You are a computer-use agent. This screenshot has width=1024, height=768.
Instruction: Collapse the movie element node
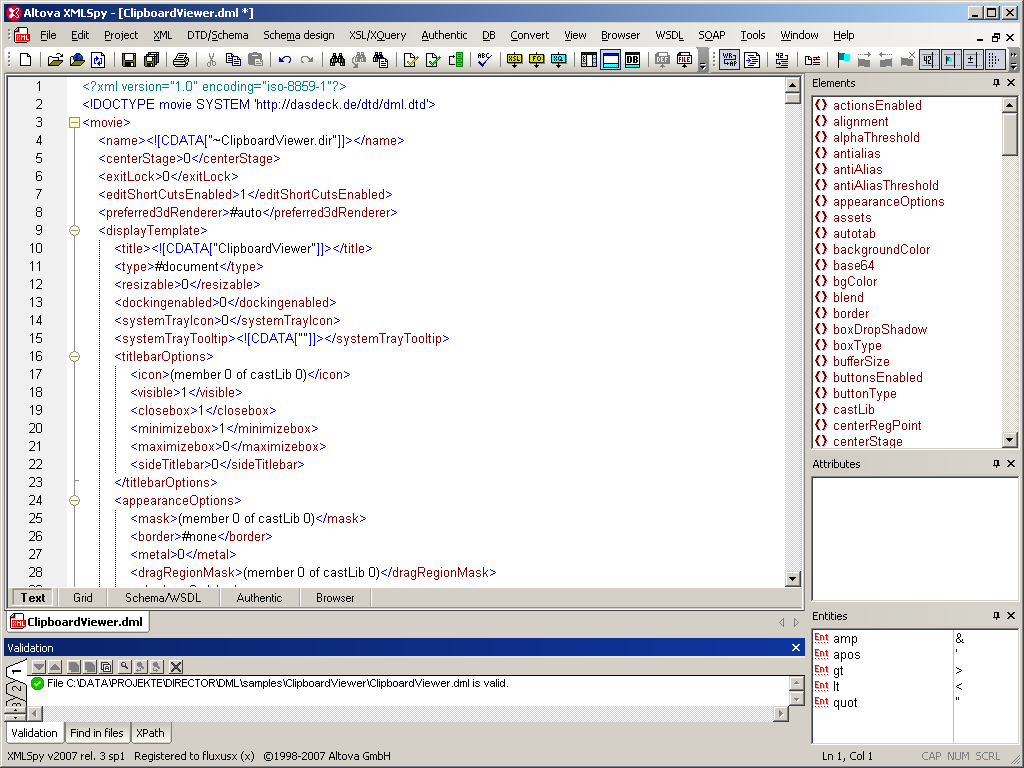tap(74, 122)
